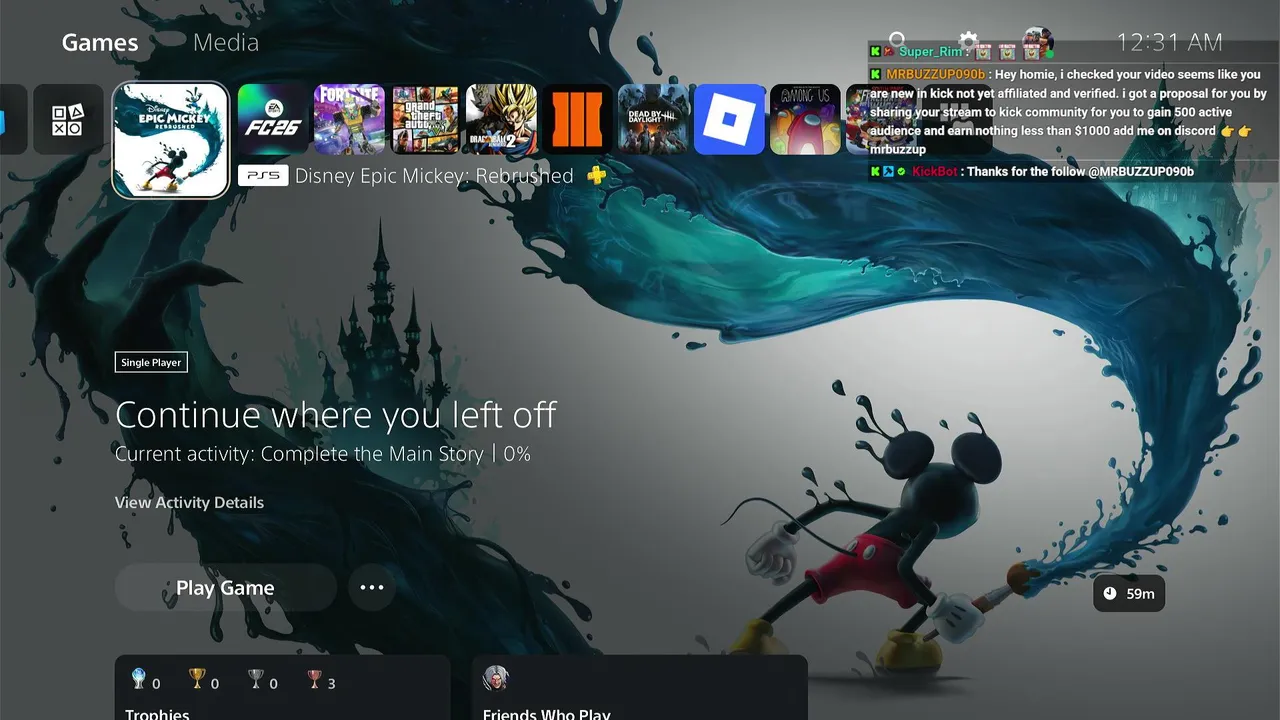Screen dimensions: 1280x720
Task: Click the Super_Rim username in chat
Action: click(x=930, y=51)
